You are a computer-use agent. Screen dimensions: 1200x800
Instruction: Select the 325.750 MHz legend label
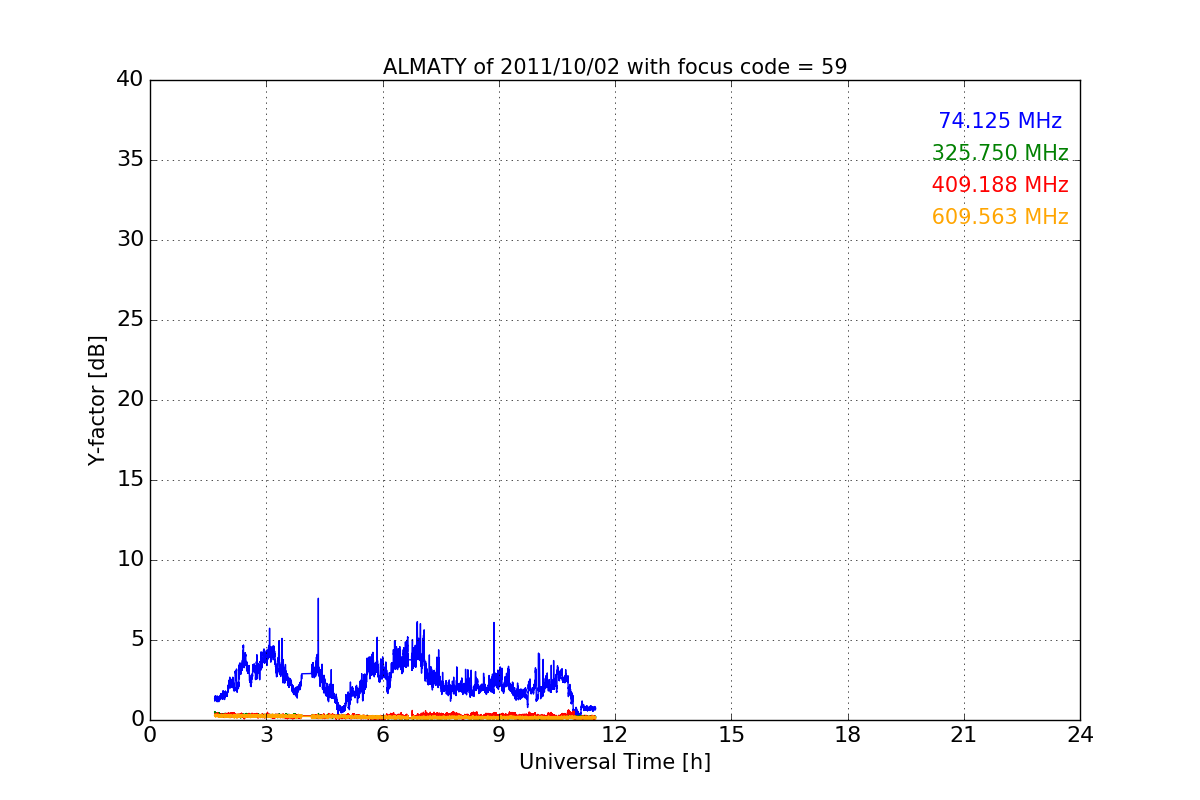1000,153
